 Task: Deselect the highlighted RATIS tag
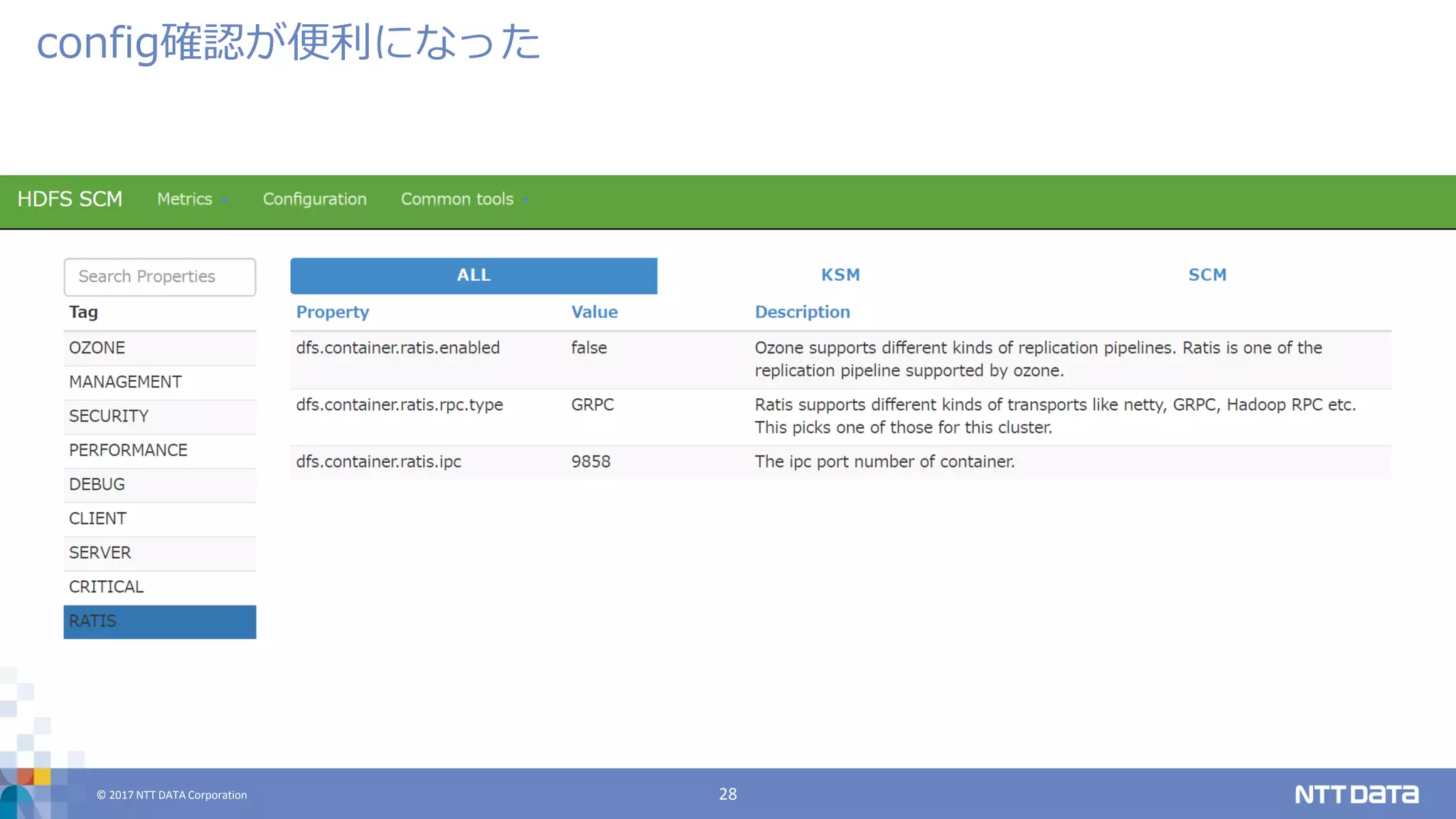tap(160, 621)
